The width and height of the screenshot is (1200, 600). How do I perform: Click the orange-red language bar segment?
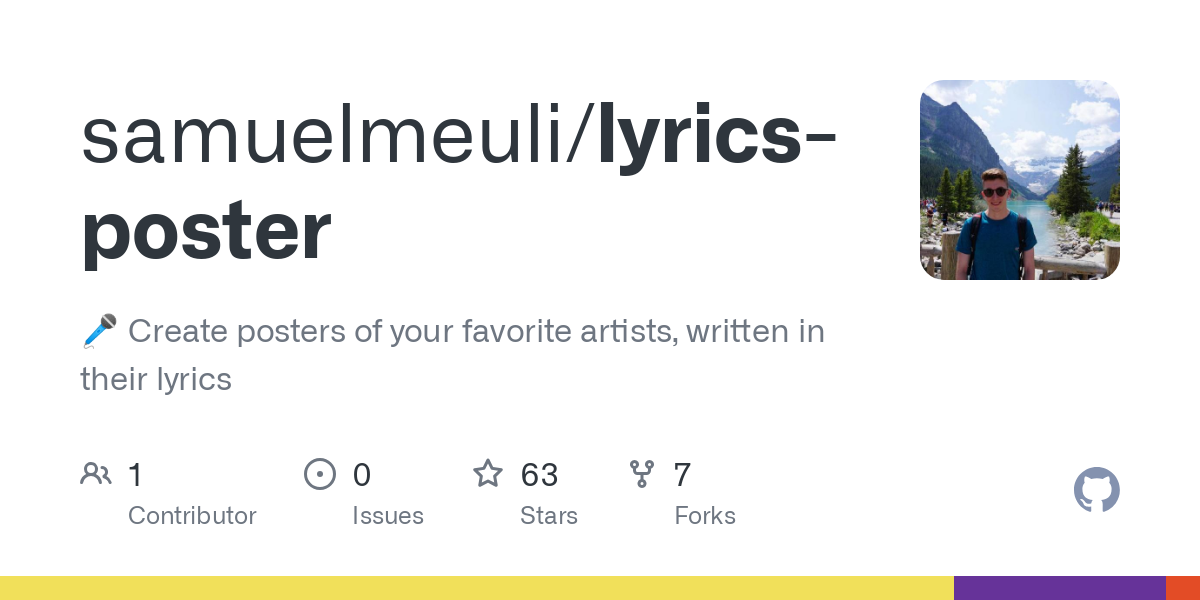(1182, 588)
